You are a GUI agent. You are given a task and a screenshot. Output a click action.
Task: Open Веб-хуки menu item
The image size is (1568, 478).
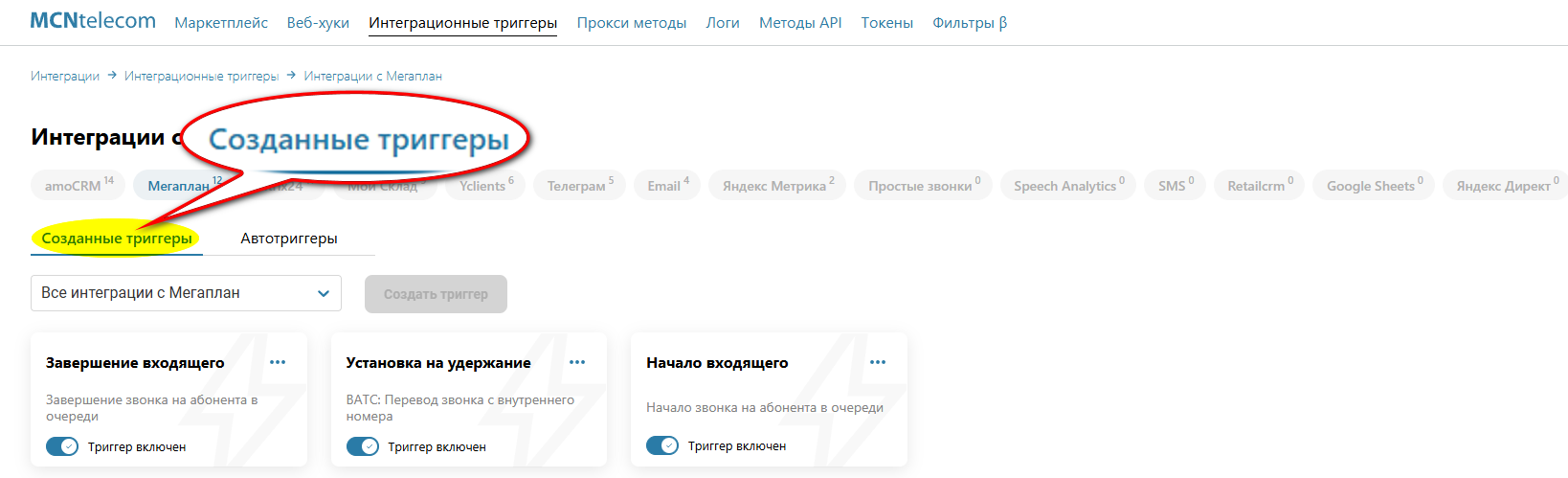(x=318, y=23)
